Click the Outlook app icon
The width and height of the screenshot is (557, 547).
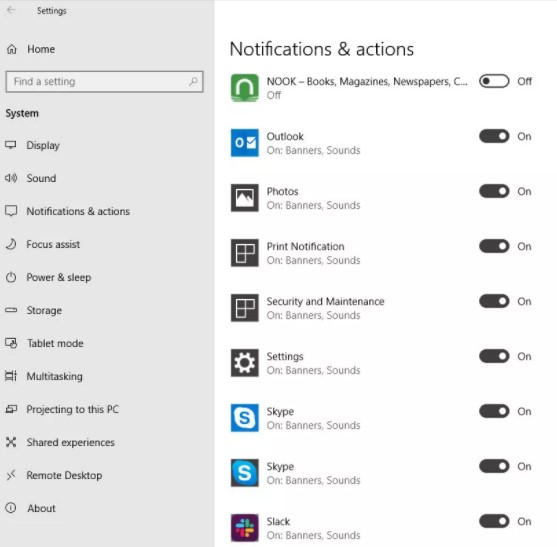pyautogui.click(x=245, y=143)
